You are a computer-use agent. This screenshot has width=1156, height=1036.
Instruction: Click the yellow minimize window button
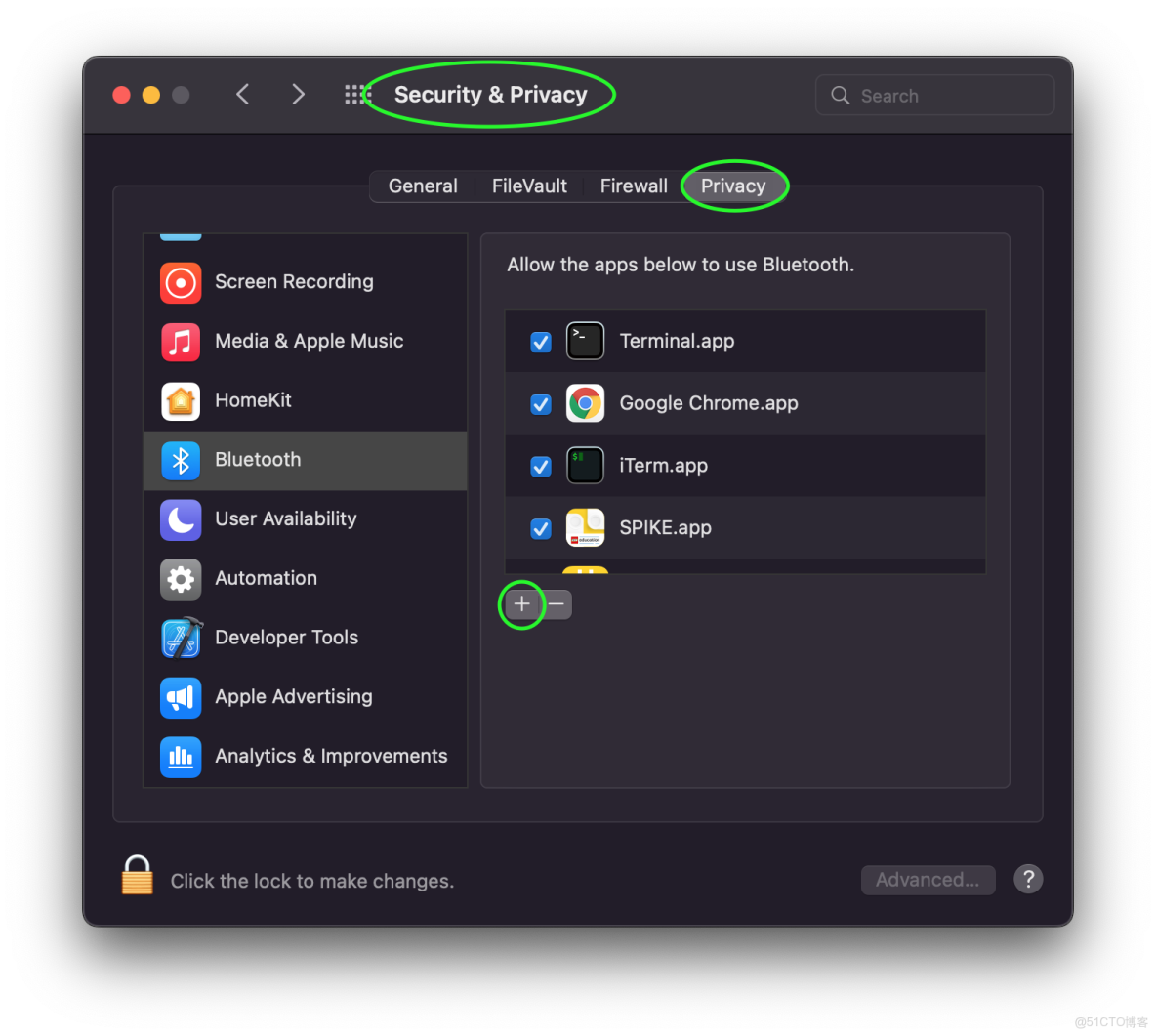pyautogui.click(x=151, y=95)
